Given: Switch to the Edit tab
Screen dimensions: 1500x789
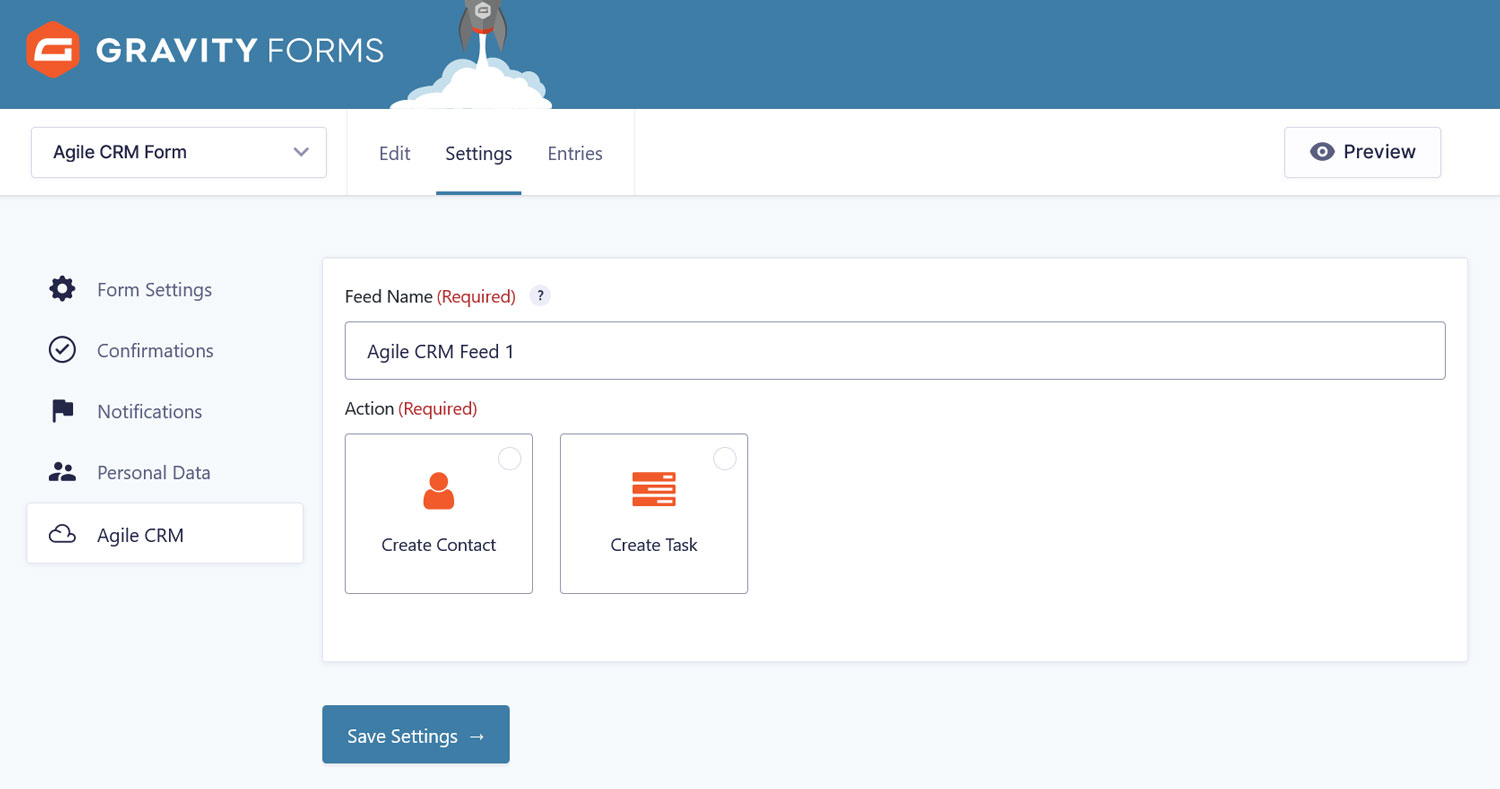Looking at the screenshot, I should [x=394, y=153].
